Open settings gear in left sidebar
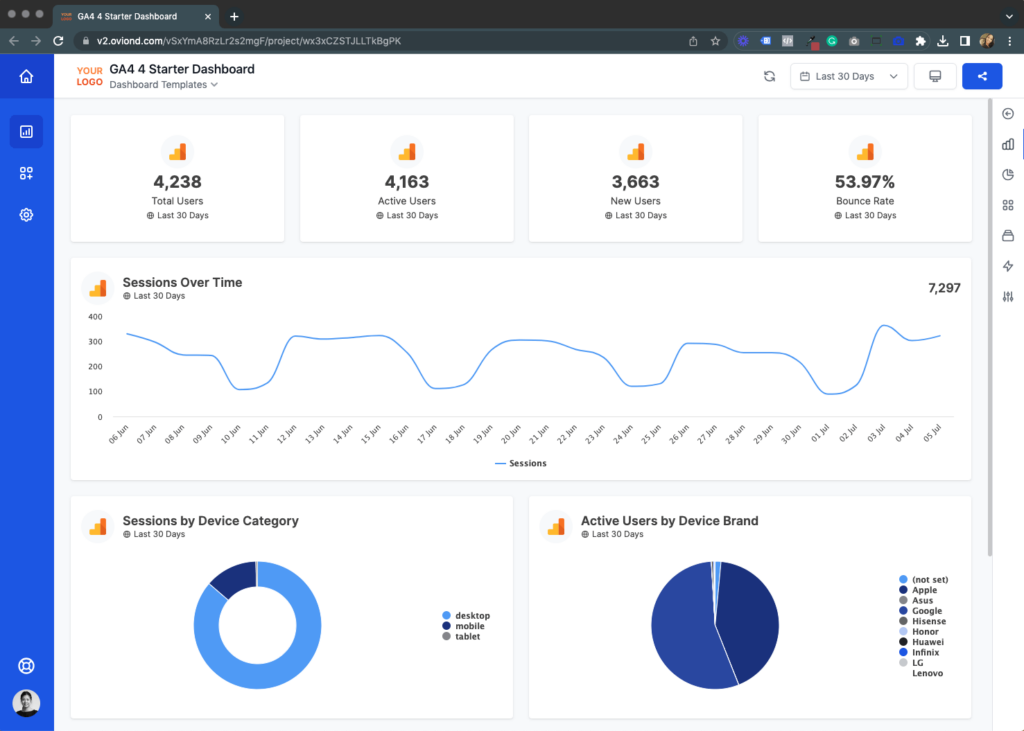This screenshot has height=731, width=1024. pyautogui.click(x=26, y=215)
